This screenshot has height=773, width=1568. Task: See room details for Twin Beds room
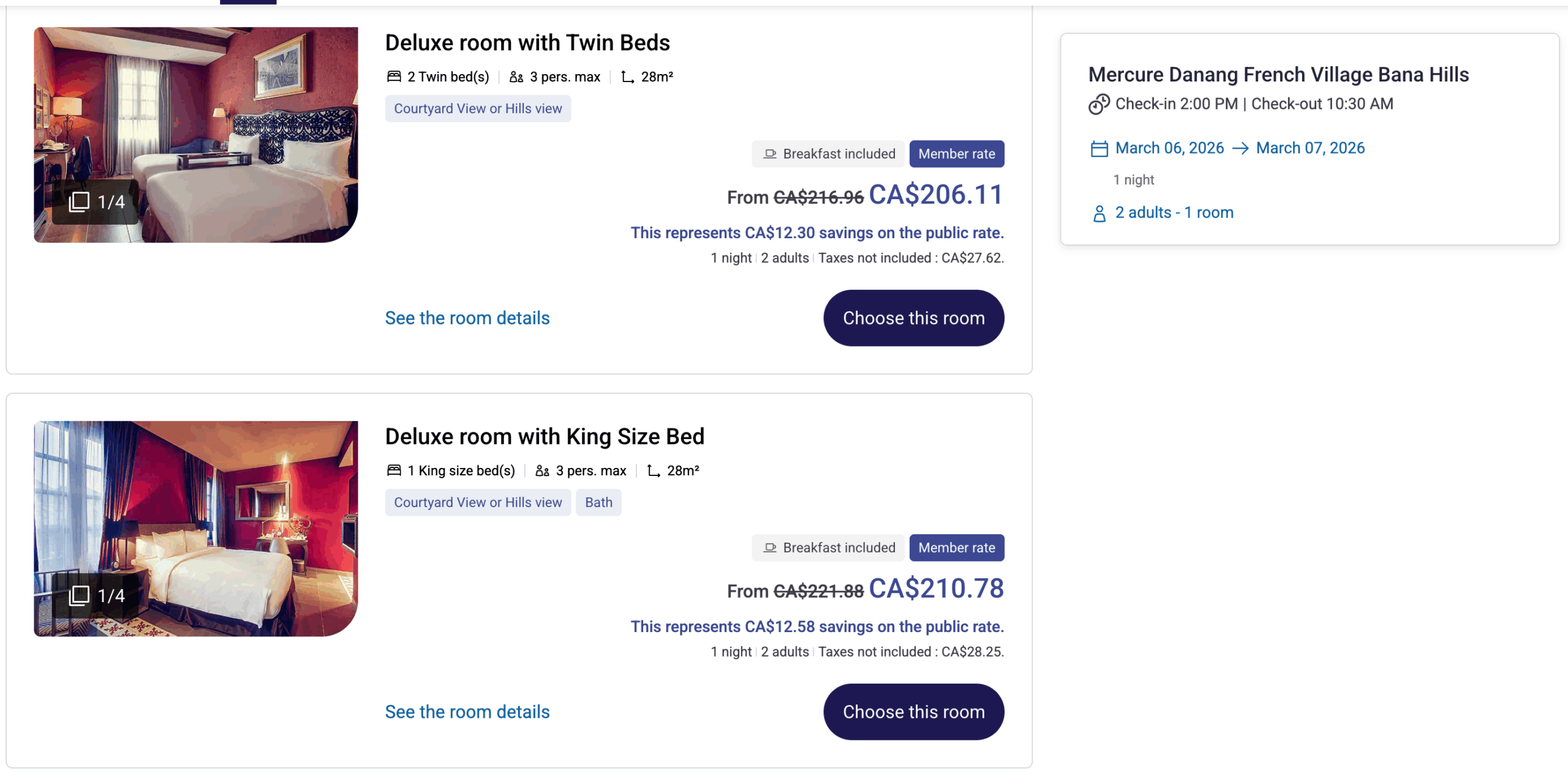click(467, 318)
